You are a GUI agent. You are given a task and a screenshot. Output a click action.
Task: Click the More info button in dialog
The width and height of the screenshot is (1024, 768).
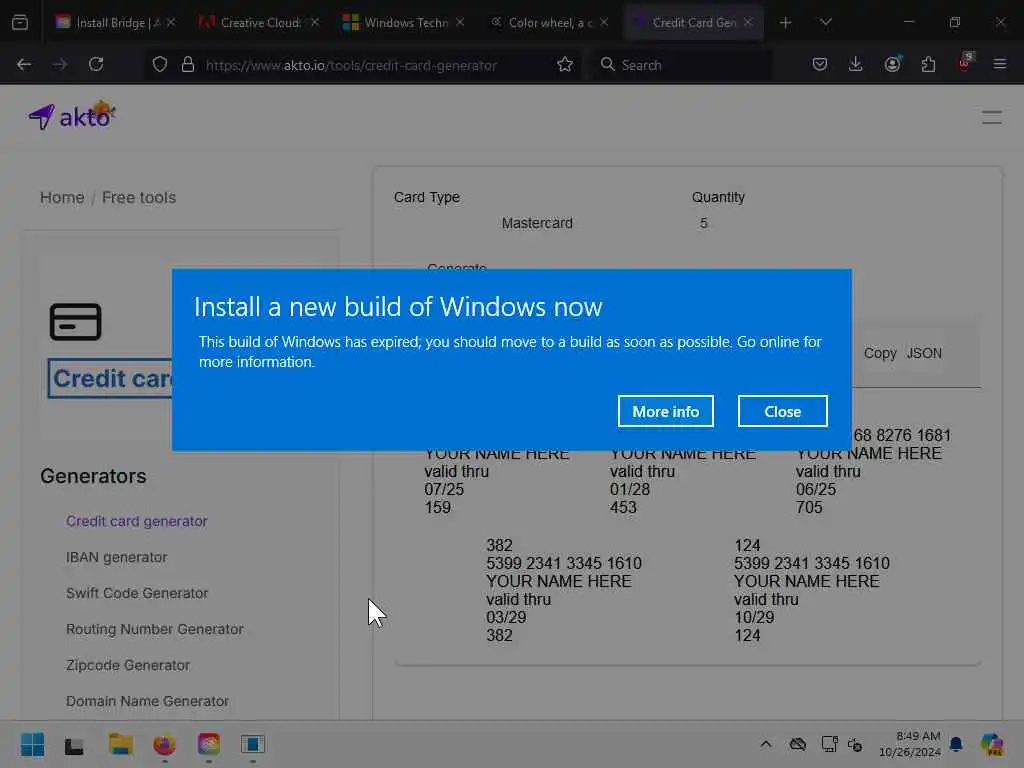point(665,411)
